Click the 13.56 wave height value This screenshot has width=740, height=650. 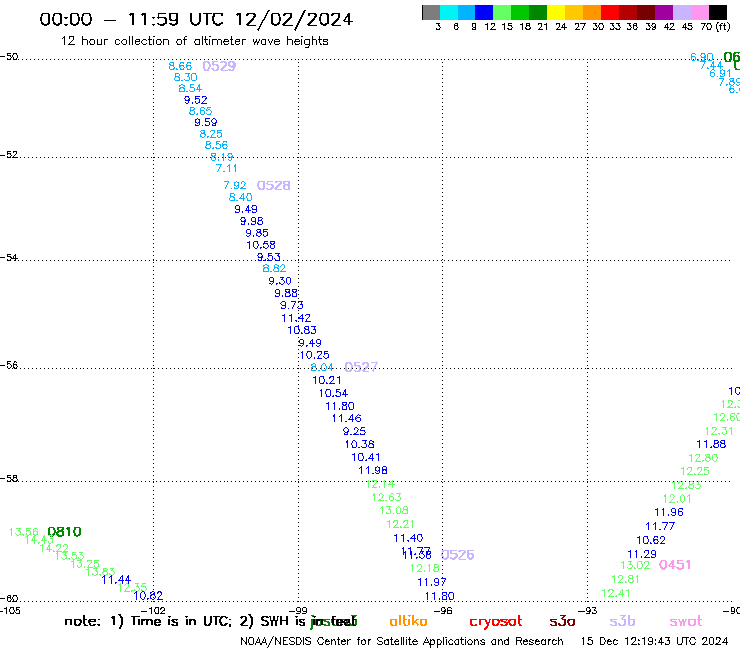(24, 532)
